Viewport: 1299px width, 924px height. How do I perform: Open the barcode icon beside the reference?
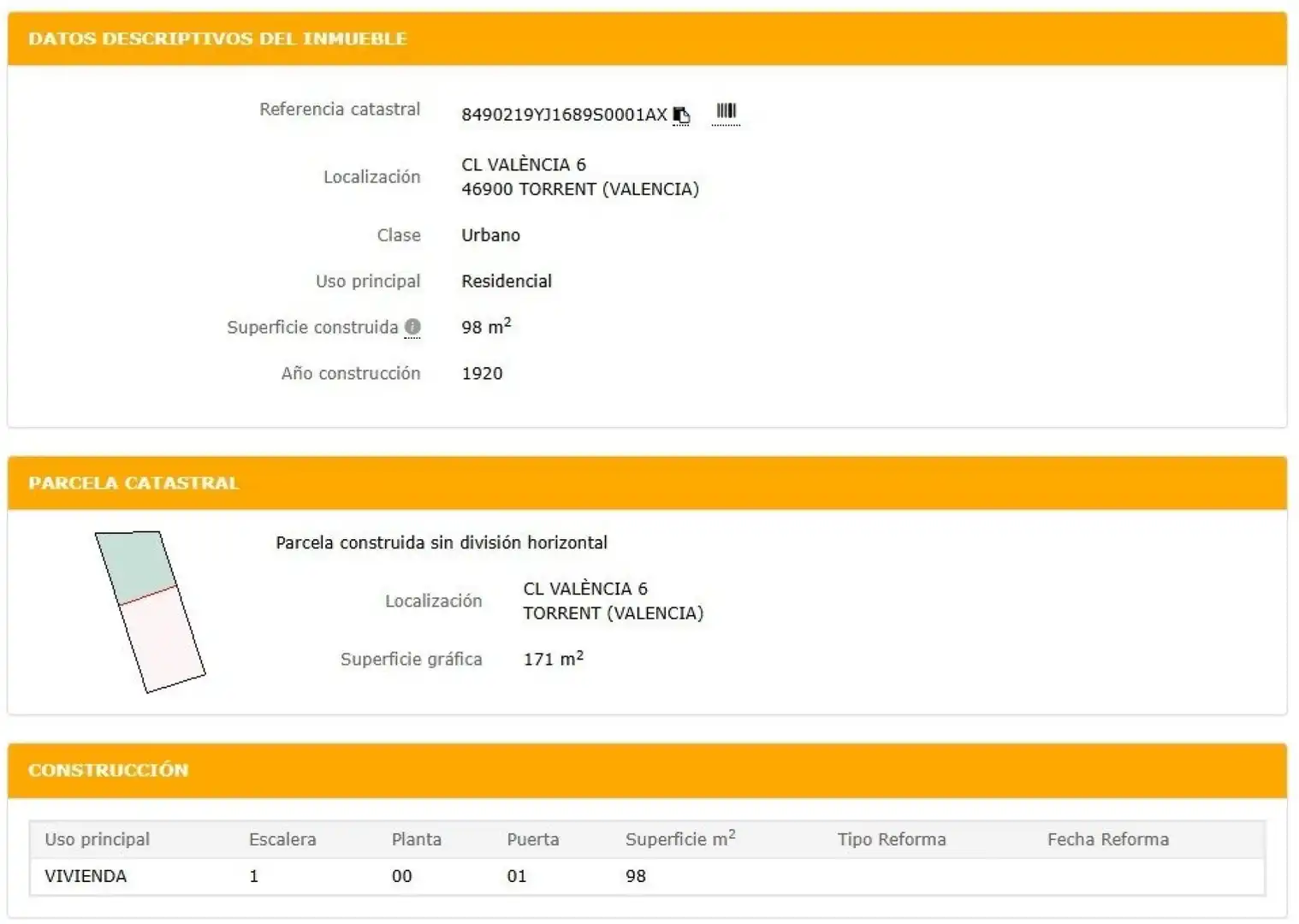pyautogui.click(x=727, y=111)
